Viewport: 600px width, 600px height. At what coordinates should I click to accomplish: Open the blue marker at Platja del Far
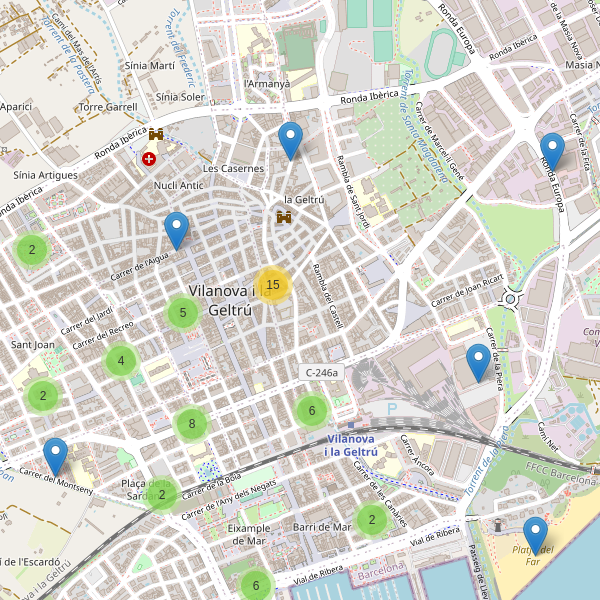coord(535,536)
